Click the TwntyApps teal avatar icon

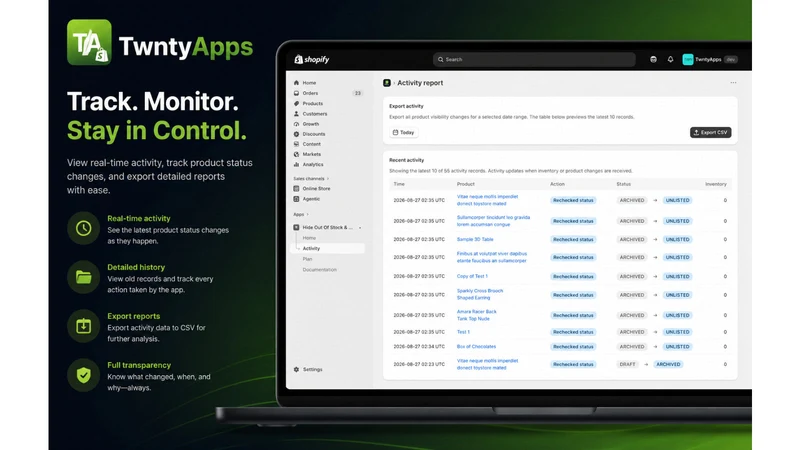click(688, 60)
